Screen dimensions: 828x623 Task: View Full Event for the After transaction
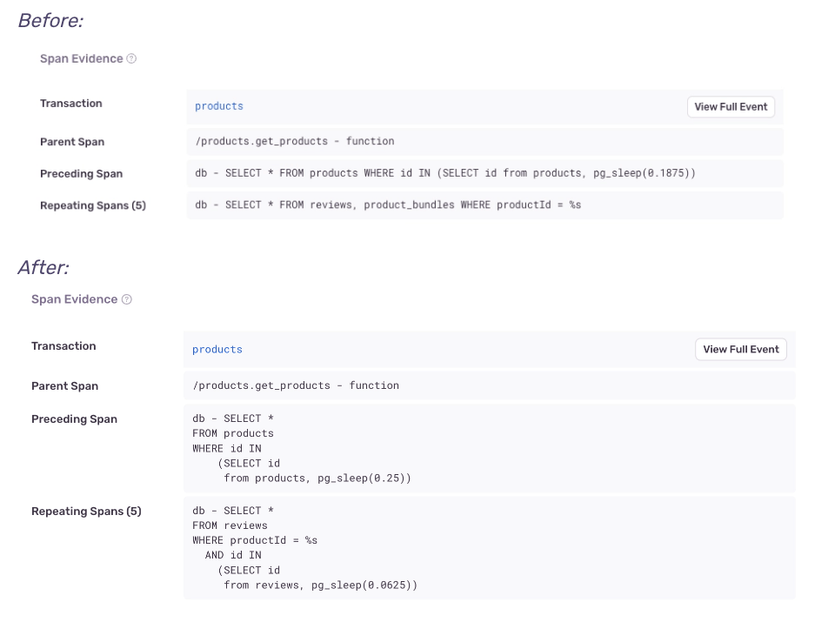740,349
